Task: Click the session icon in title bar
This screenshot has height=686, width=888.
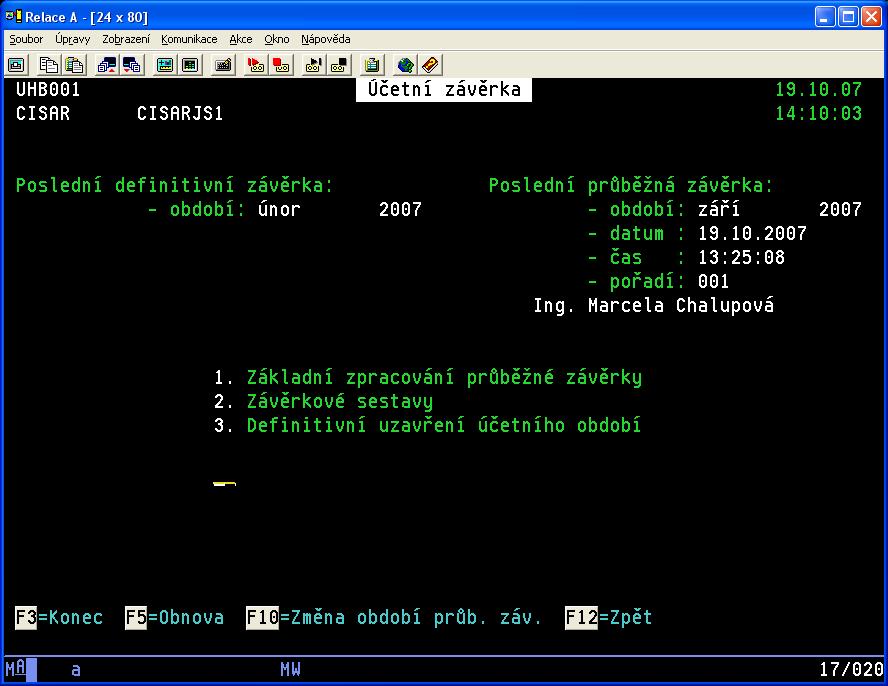Action: coord(13,16)
